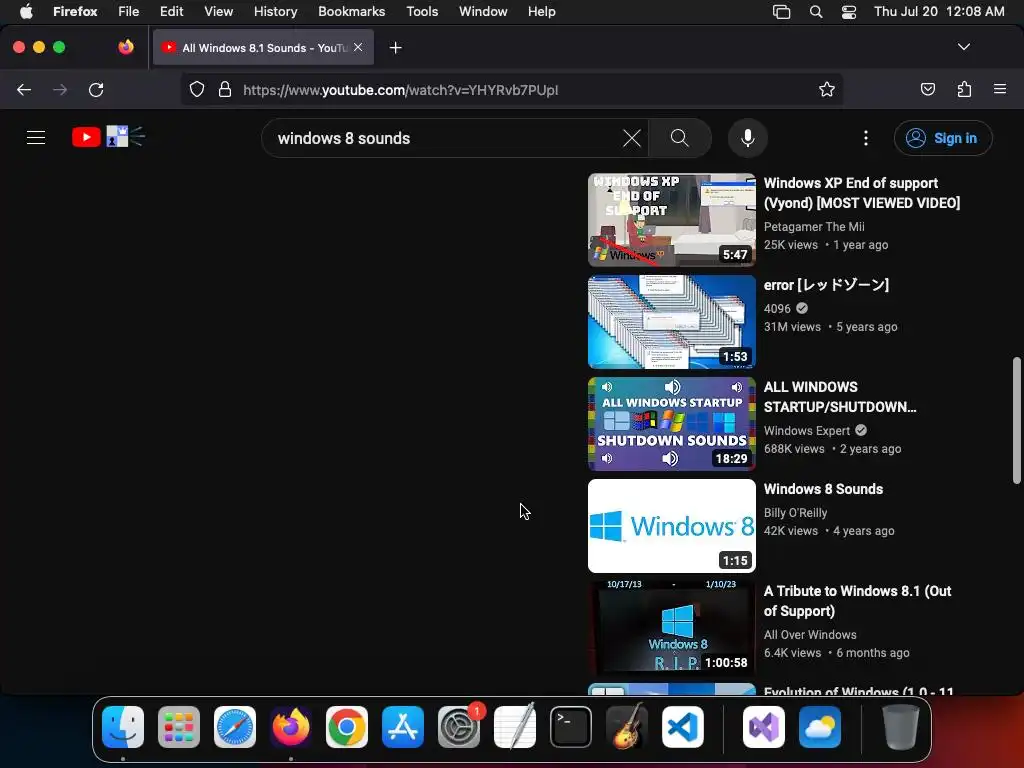Viewport: 1024px width, 768px height.
Task: Visit Billy O'Reilly channel
Action: pyautogui.click(x=795, y=513)
